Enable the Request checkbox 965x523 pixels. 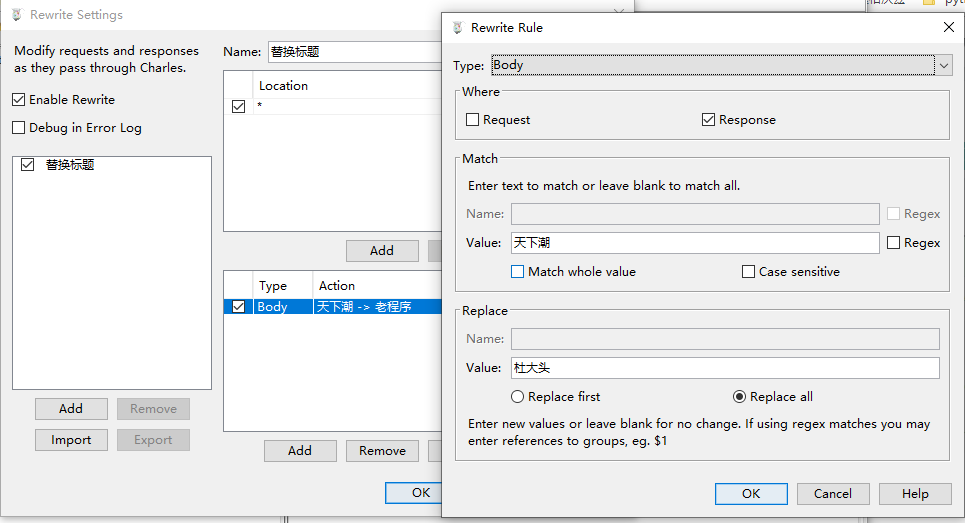473,120
